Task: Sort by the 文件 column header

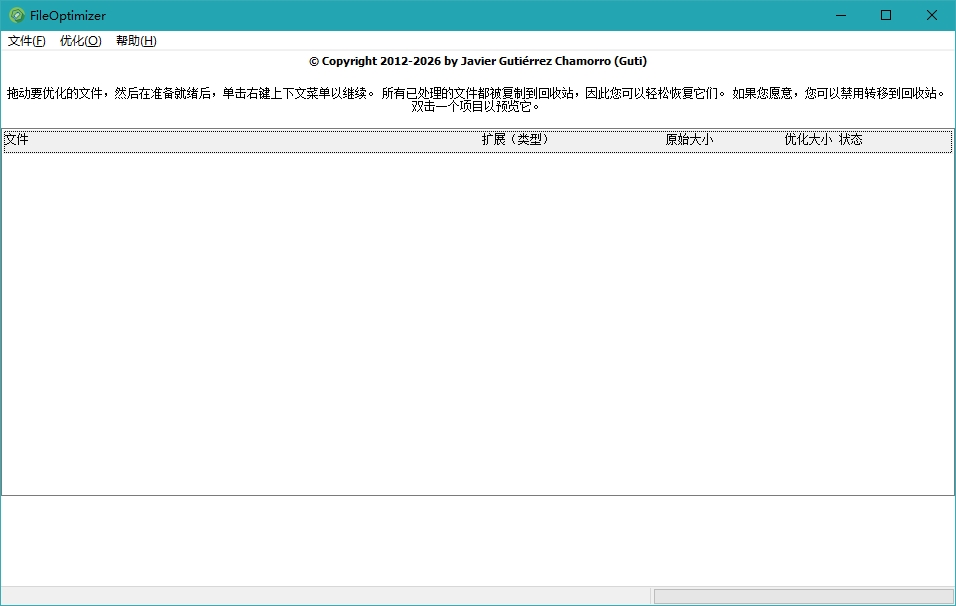Action: pos(16,140)
